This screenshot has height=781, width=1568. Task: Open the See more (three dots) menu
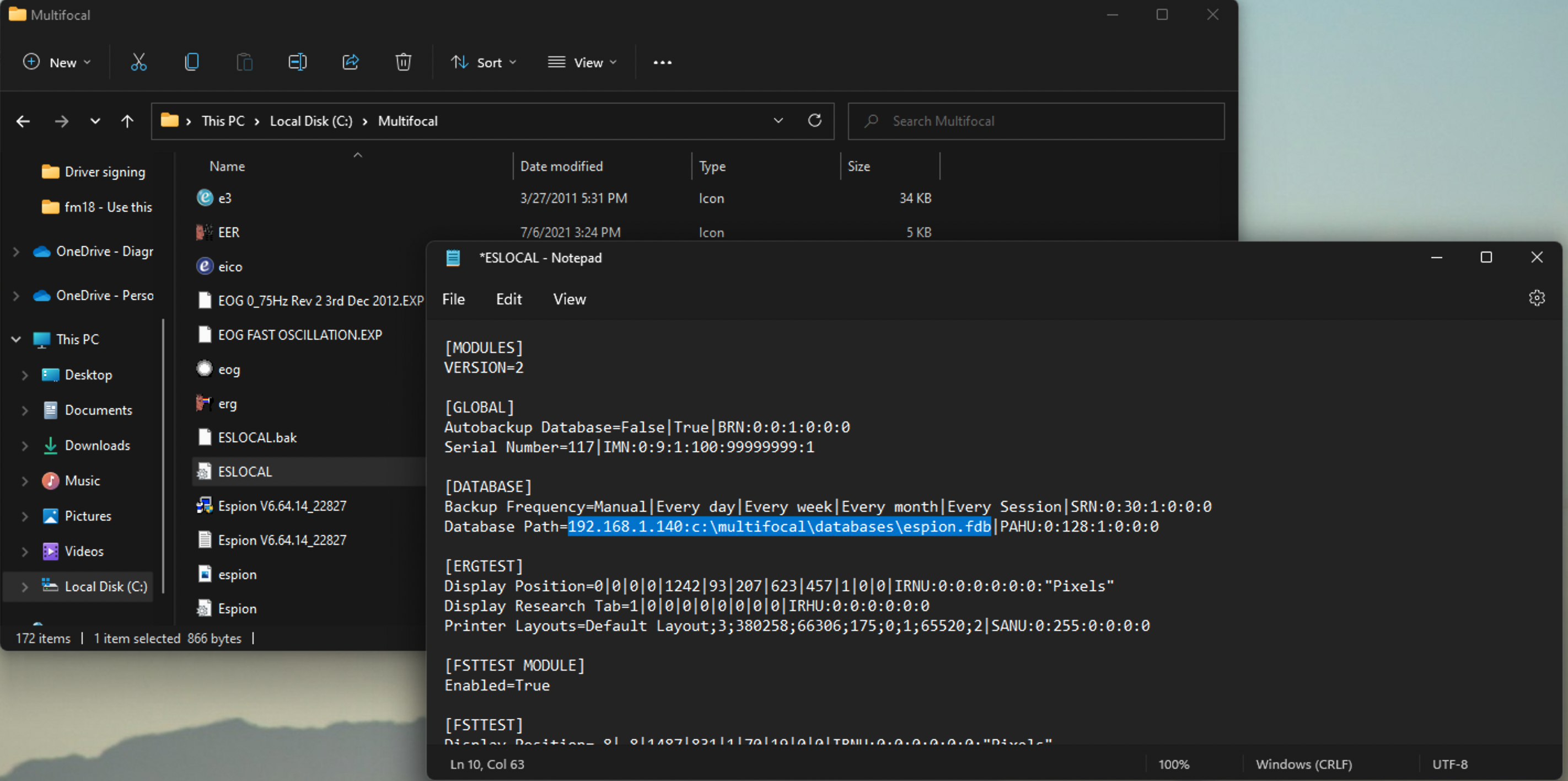[662, 62]
